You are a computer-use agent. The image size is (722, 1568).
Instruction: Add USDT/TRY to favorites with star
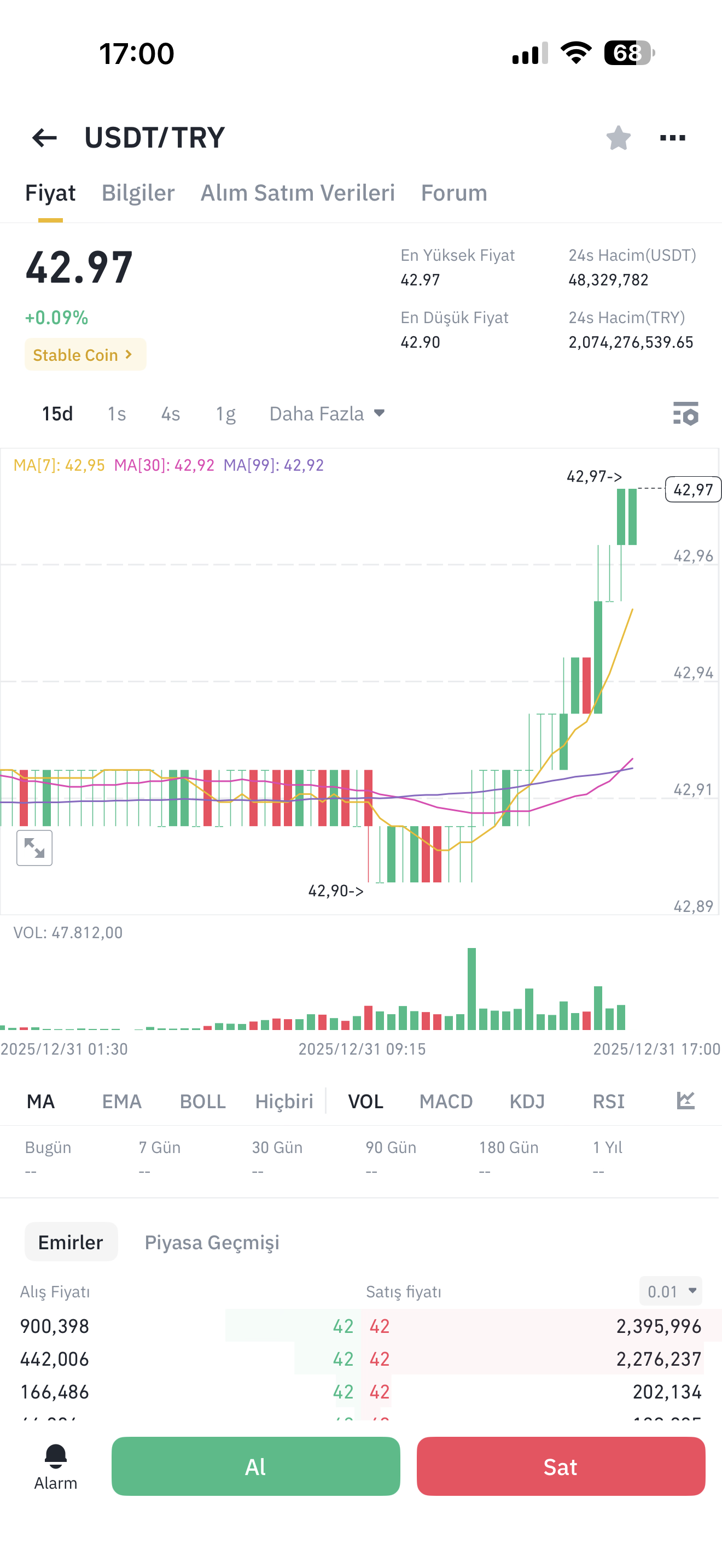click(x=618, y=138)
